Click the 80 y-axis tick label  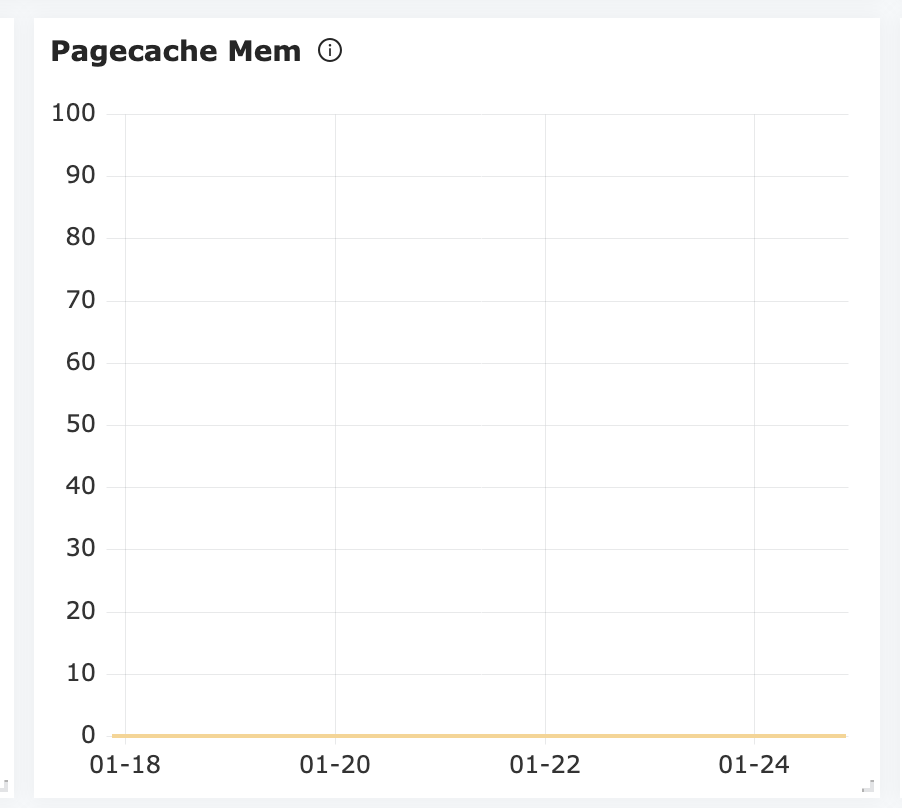coord(80,237)
